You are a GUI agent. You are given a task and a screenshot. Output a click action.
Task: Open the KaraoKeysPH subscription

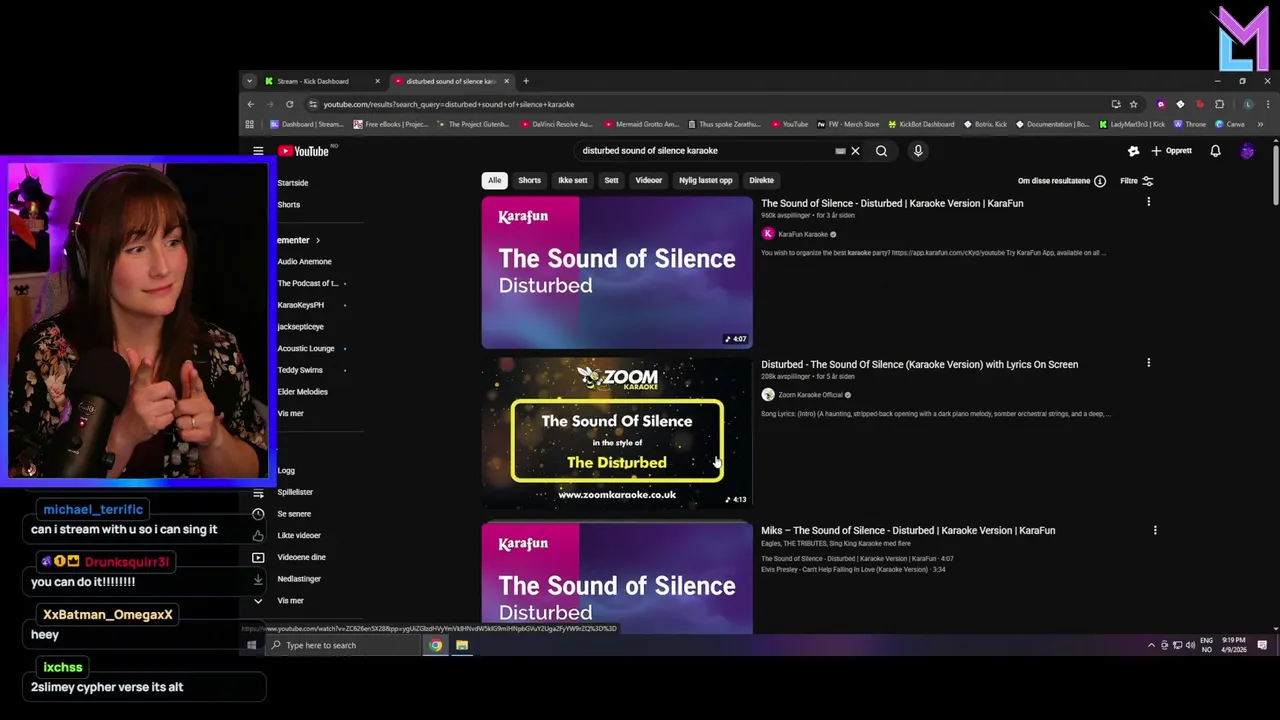pyautogui.click(x=300, y=305)
